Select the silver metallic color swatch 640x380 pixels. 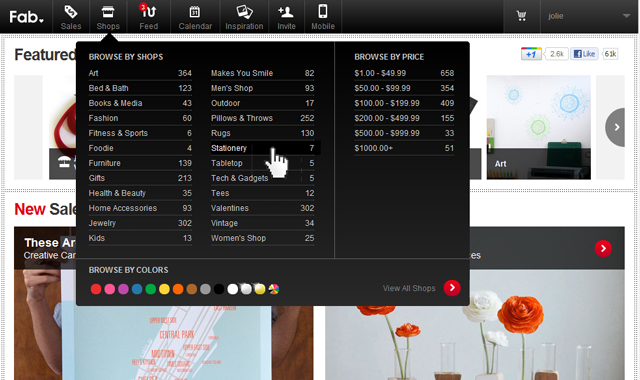tap(246, 289)
